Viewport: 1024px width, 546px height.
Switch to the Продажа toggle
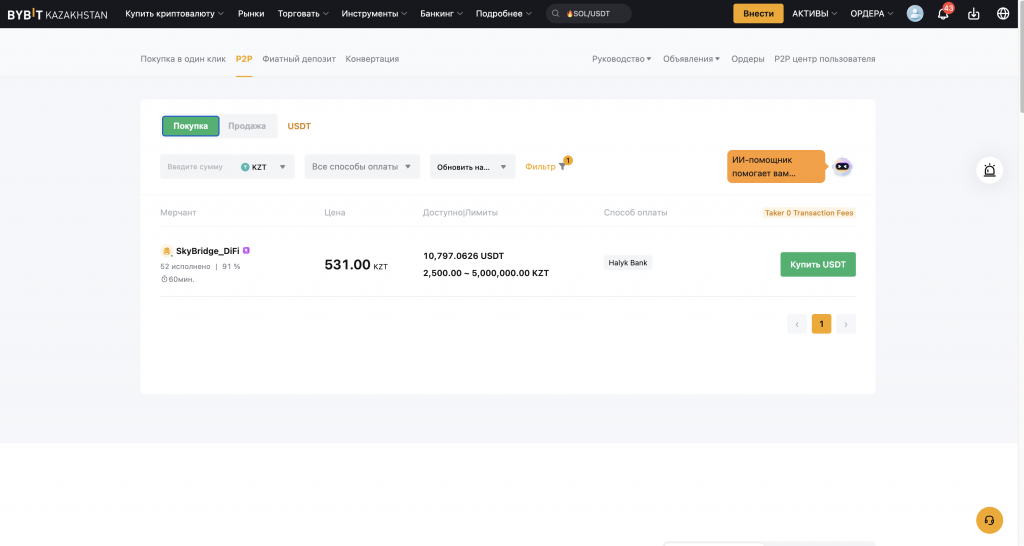pos(247,126)
